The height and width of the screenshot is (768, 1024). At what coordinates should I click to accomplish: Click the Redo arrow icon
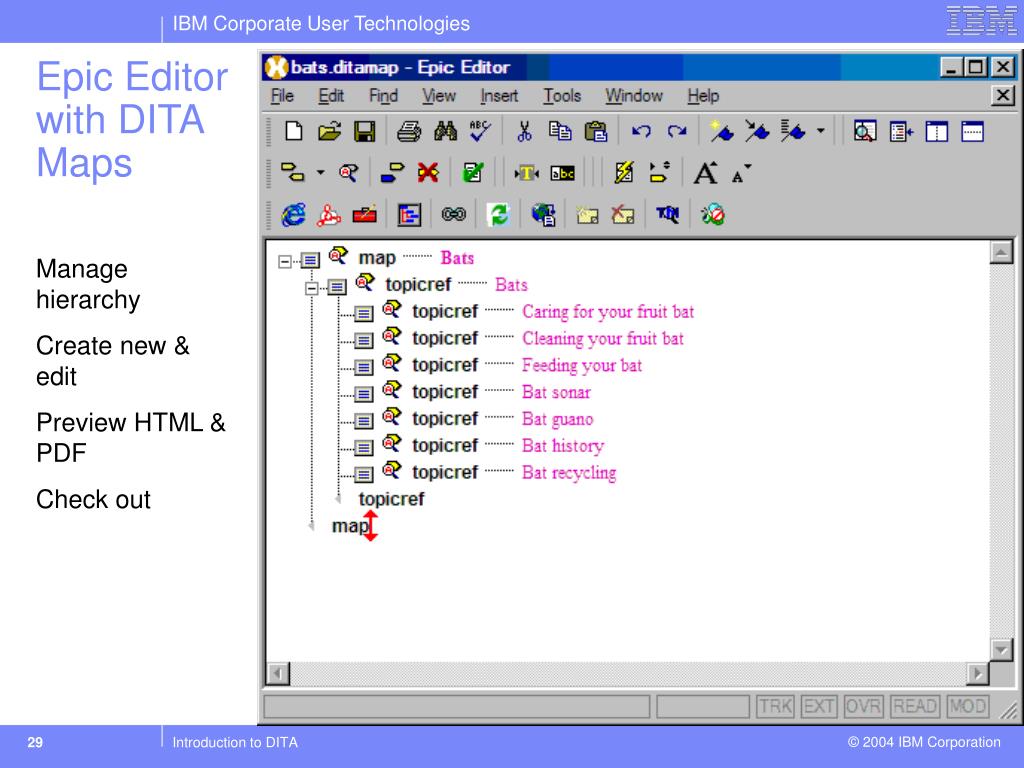[677, 131]
